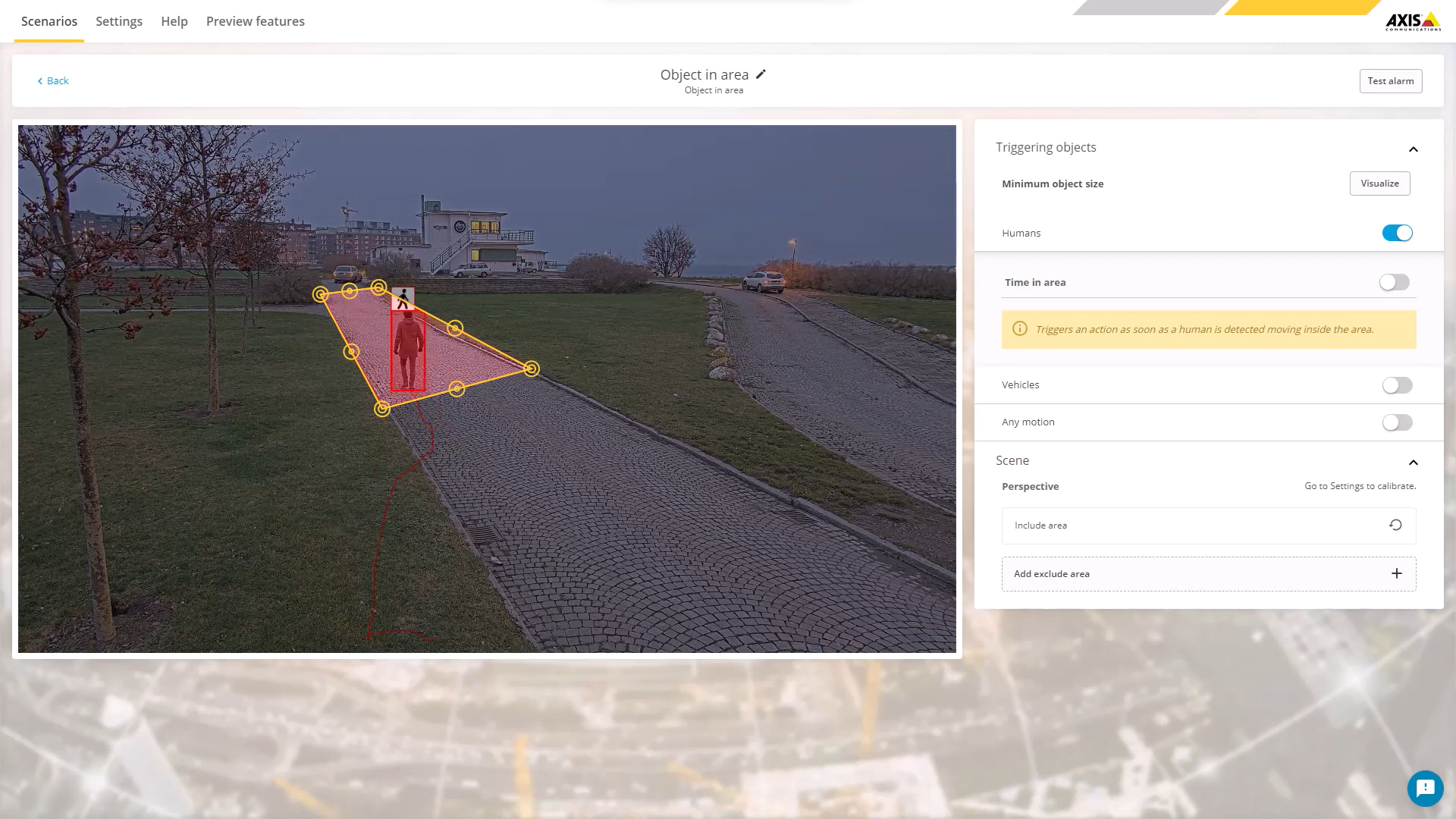Select the Include area row
The height and width of the screenshot is (819, 1456).
(x=1209, y=526)
